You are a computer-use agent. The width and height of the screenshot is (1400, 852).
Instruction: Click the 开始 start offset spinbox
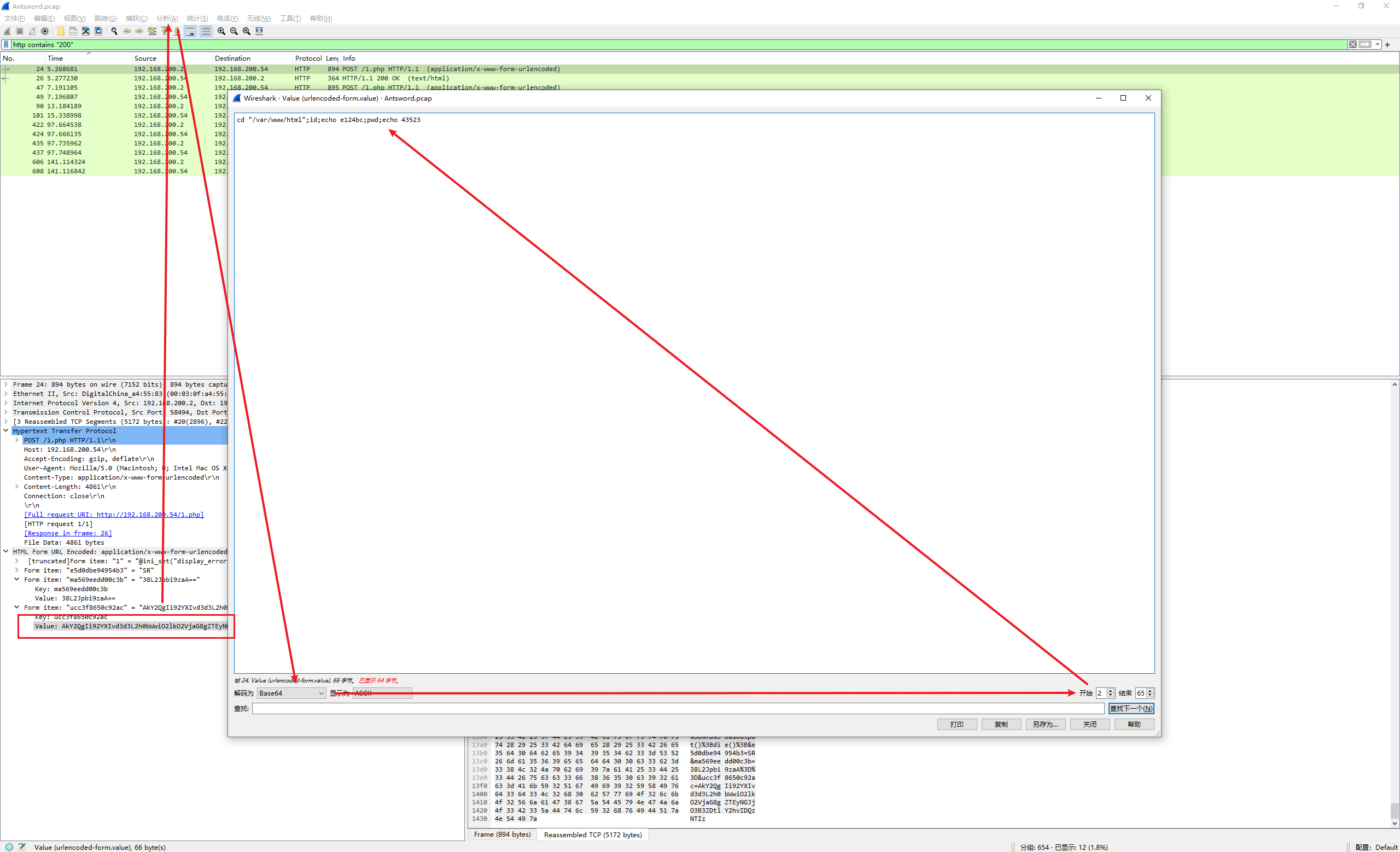1105,693
